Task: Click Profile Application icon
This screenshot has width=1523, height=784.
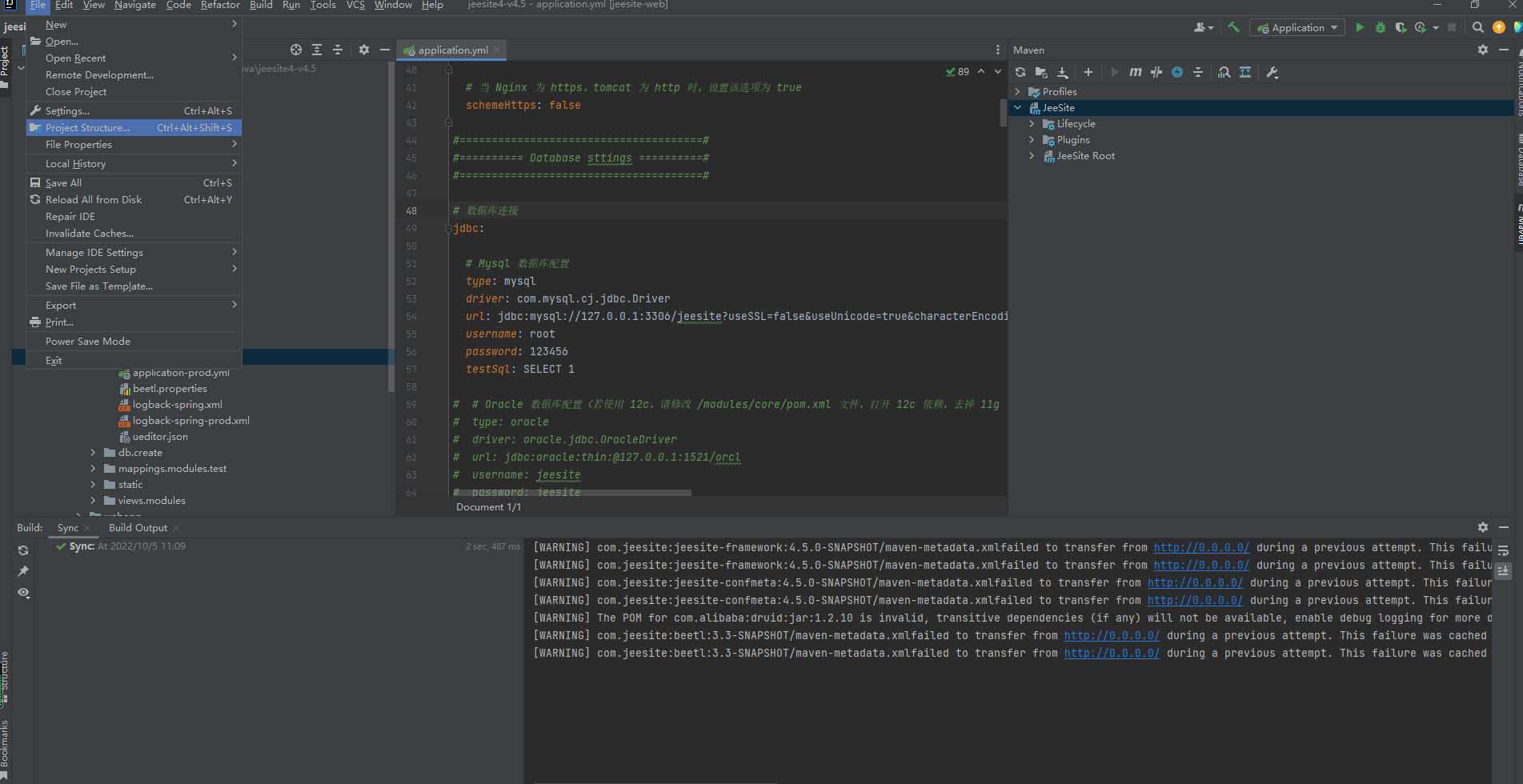Action: pos(1421,27)
